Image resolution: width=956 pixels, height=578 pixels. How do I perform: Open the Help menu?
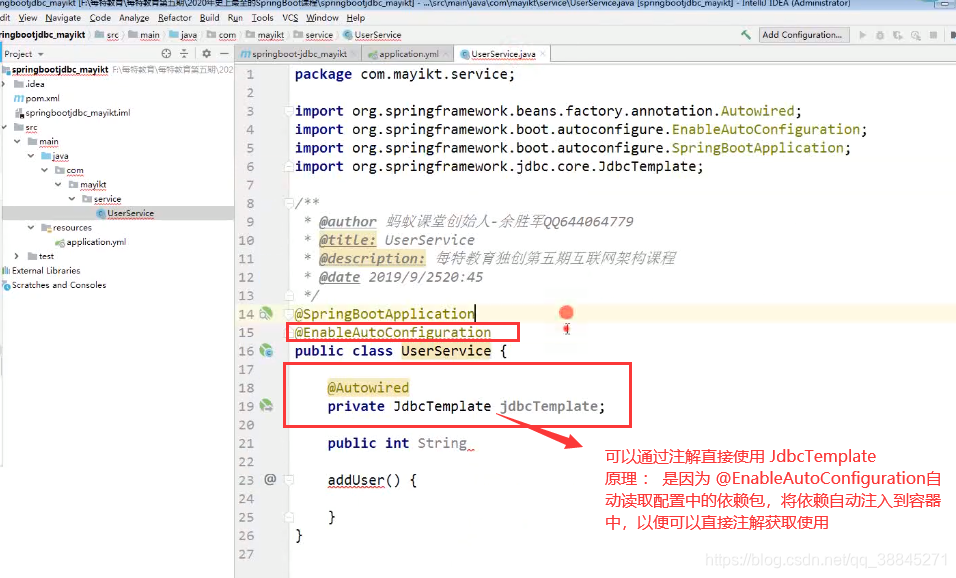point(355,18)
